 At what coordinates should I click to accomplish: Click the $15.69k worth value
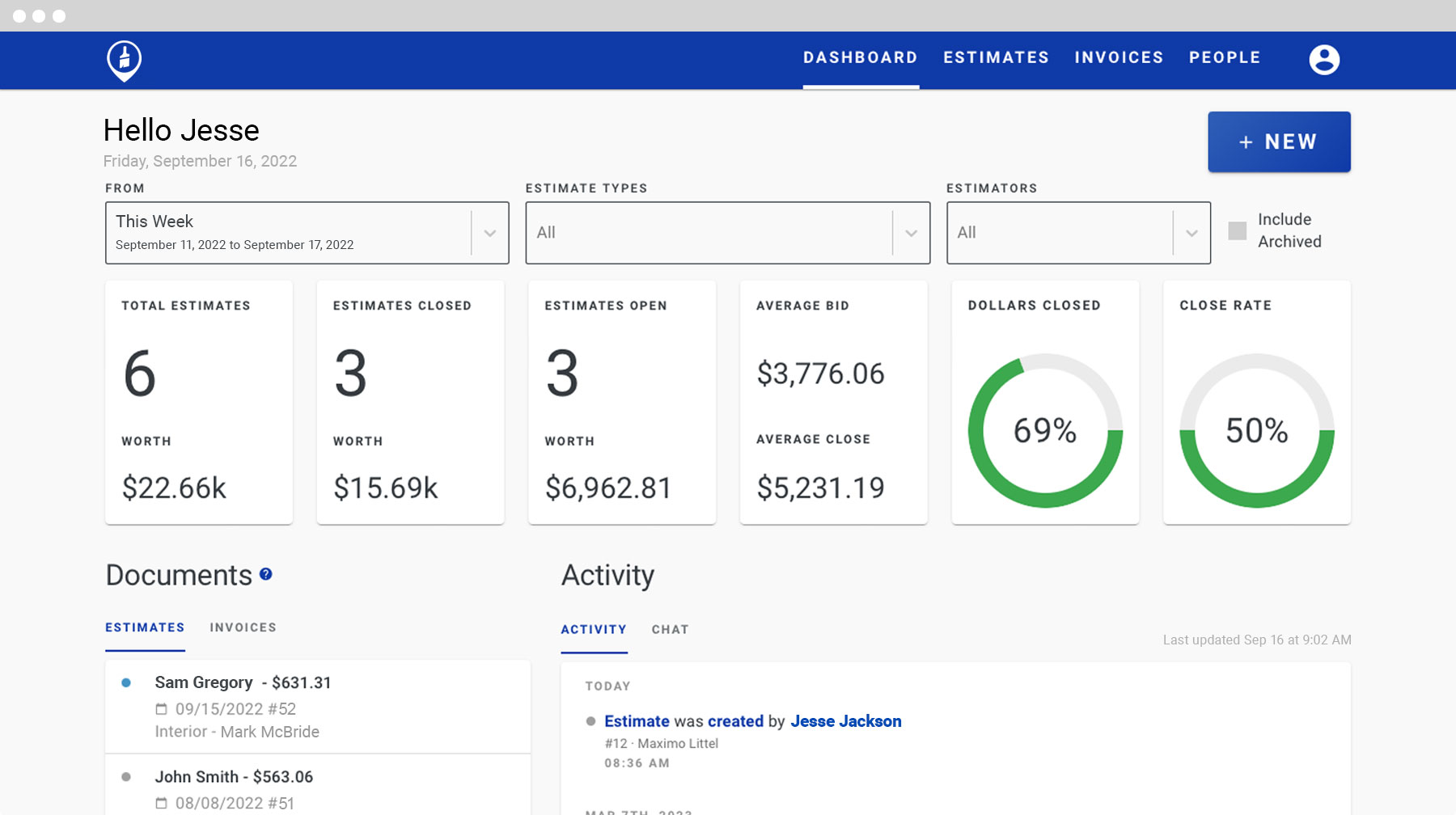[386, 488]
